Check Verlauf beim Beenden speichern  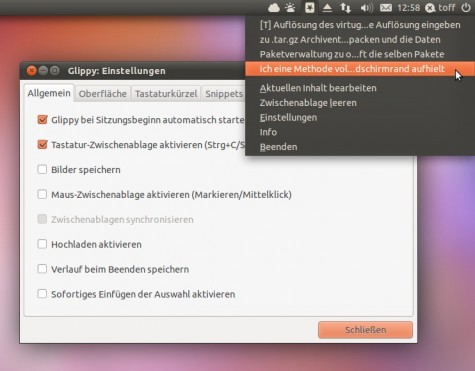coord(42,269)
